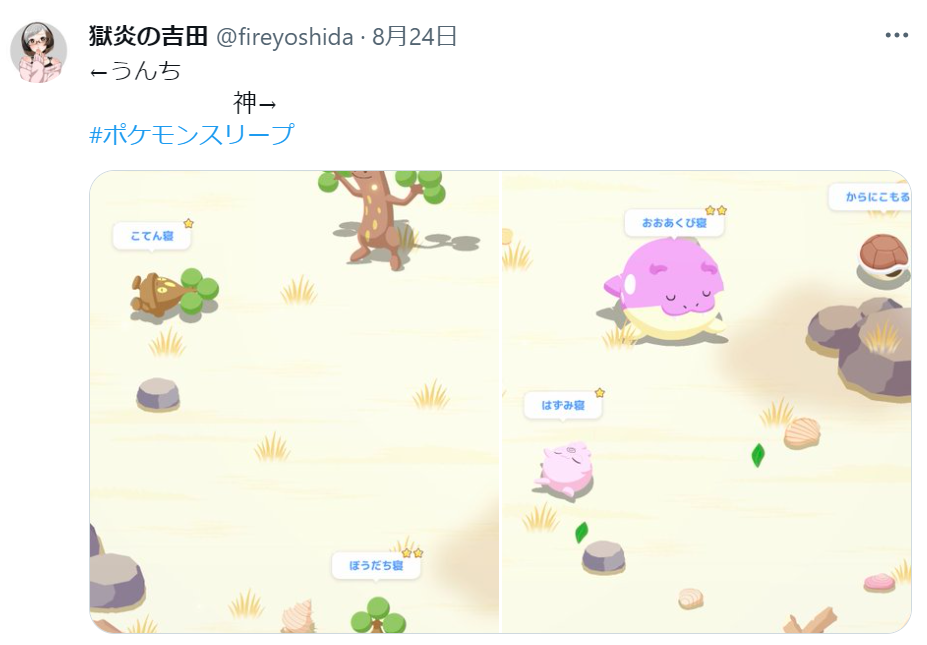Open the #ポケモンスリープ hashtag

point(191,134)
